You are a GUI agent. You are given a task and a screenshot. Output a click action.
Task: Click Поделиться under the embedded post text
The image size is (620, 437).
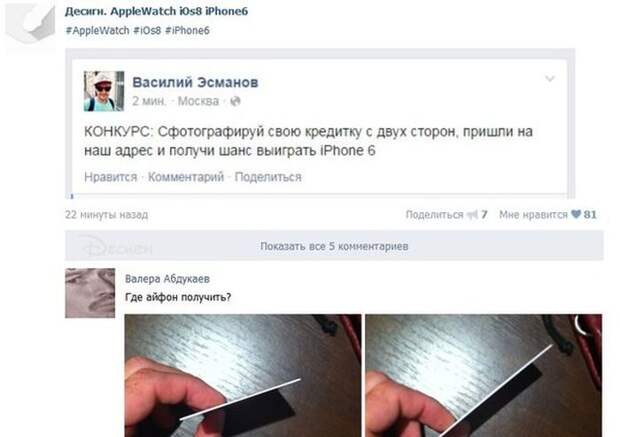click(x=268, y=177)
